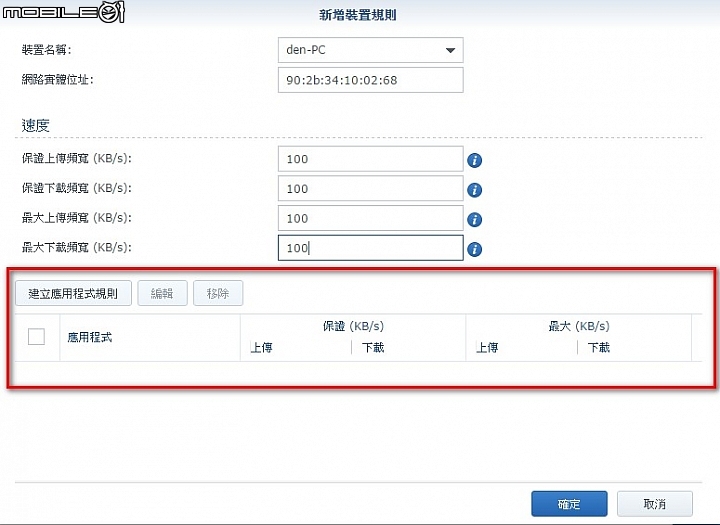Focus the 最大上傳頻寬 input field
Viewport: 720px width, 525px height.
[371, 218]
